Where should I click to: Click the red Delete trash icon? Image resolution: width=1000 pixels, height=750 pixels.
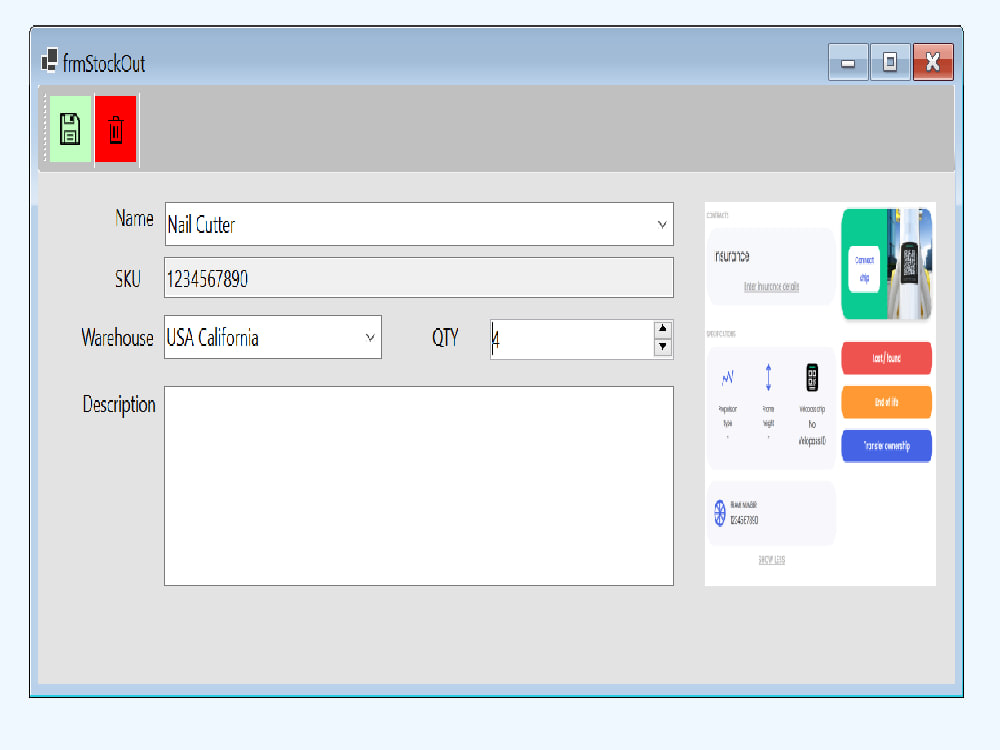click(115, 129)
